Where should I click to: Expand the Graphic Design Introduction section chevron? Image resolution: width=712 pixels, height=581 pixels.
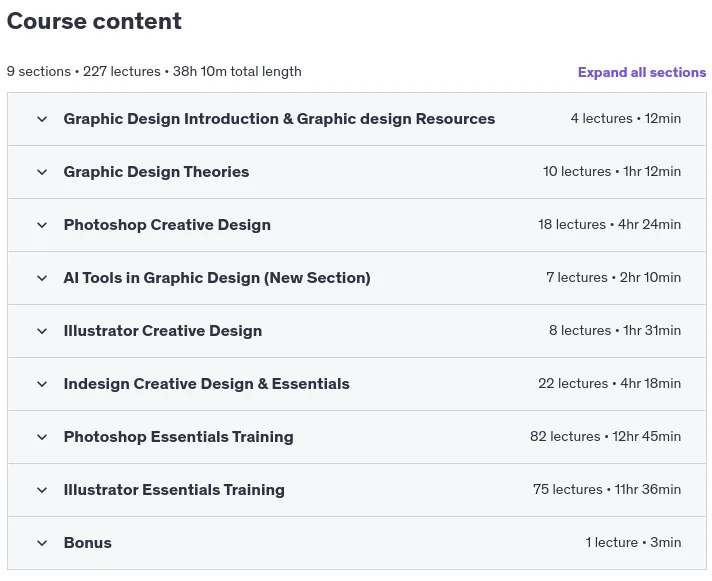[x=42, y=119]
